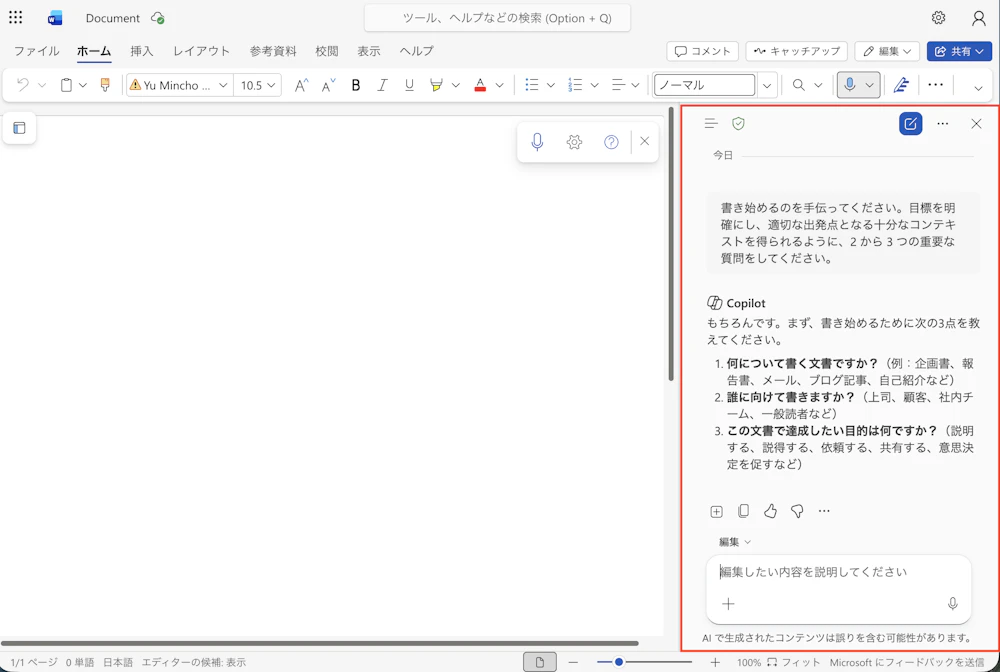The width and height of the screenshot is (1000, 672).
Task: Click the zoom slider handle
Action: pyautogui.click(x=618, y=662)
